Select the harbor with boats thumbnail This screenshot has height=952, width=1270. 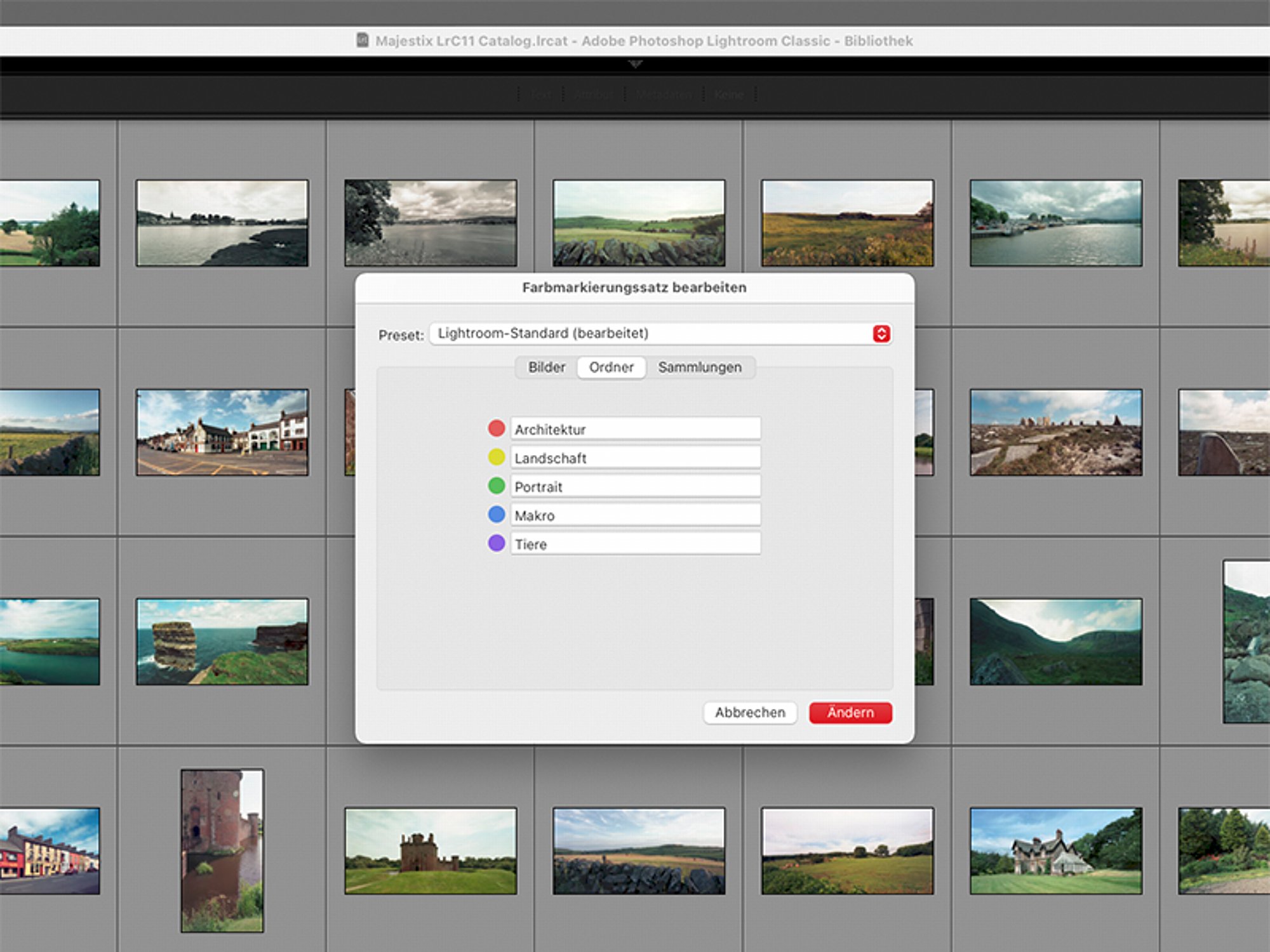[1056, 223]
